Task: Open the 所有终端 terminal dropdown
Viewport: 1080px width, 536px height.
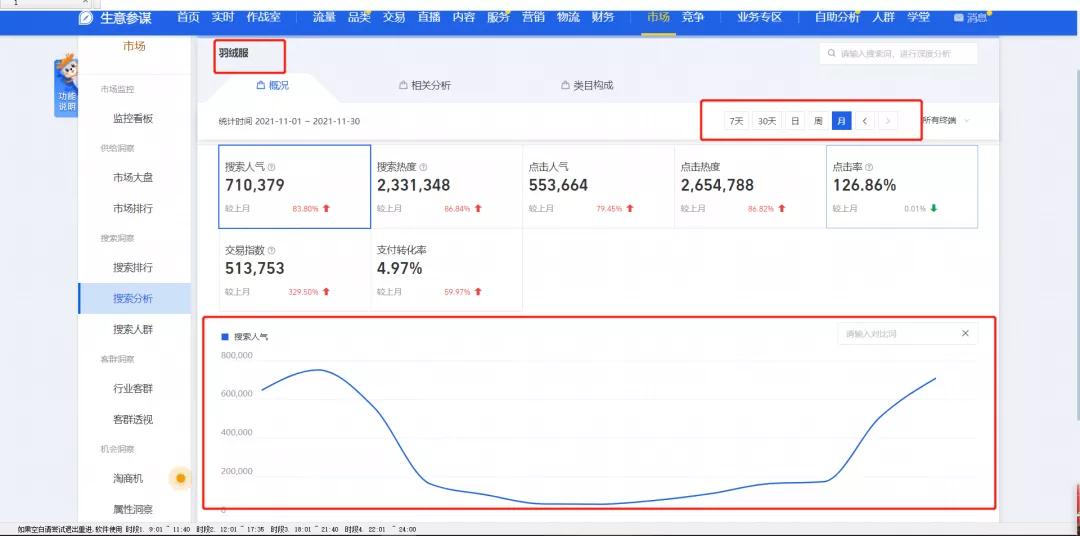Action: [946, 121]
